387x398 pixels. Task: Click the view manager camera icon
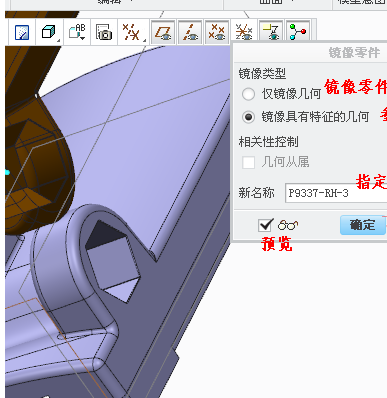(x=104, y=32)
